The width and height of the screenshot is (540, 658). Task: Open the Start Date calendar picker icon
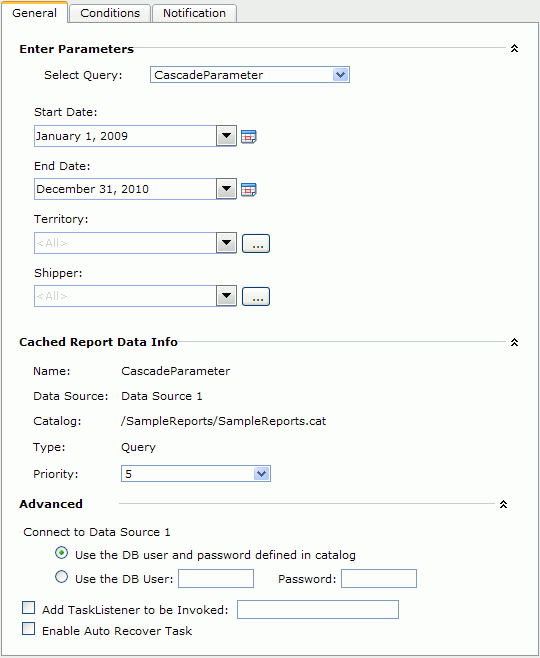click(248, 136)
